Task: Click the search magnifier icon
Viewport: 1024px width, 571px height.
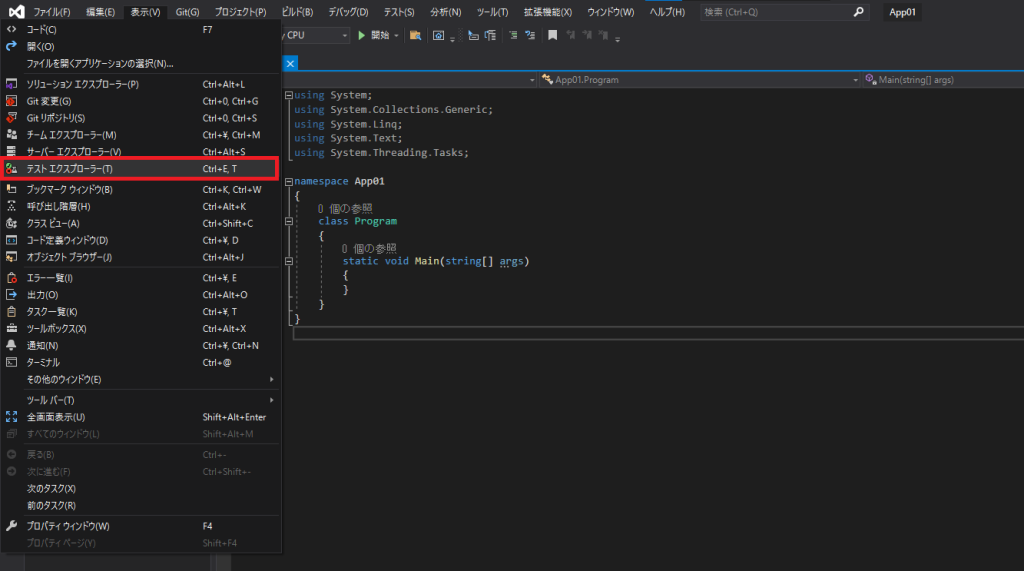Action: click(858, 12)
